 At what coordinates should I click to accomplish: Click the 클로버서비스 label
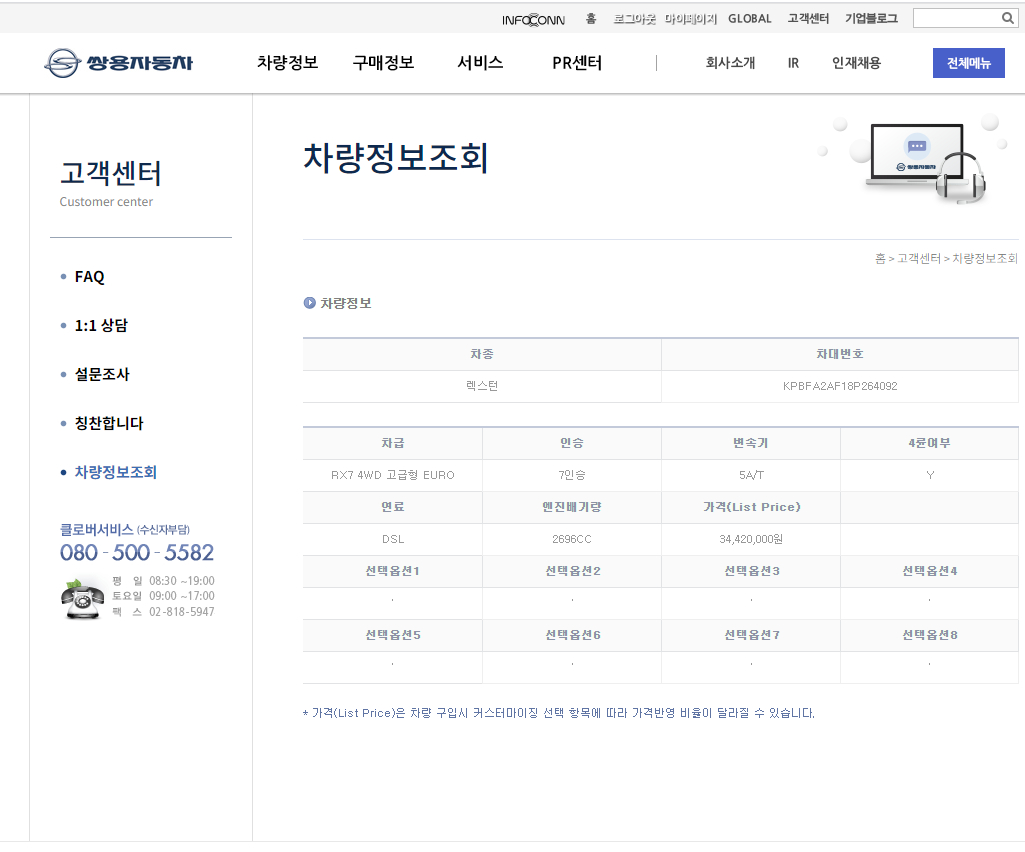coord(97,529)
